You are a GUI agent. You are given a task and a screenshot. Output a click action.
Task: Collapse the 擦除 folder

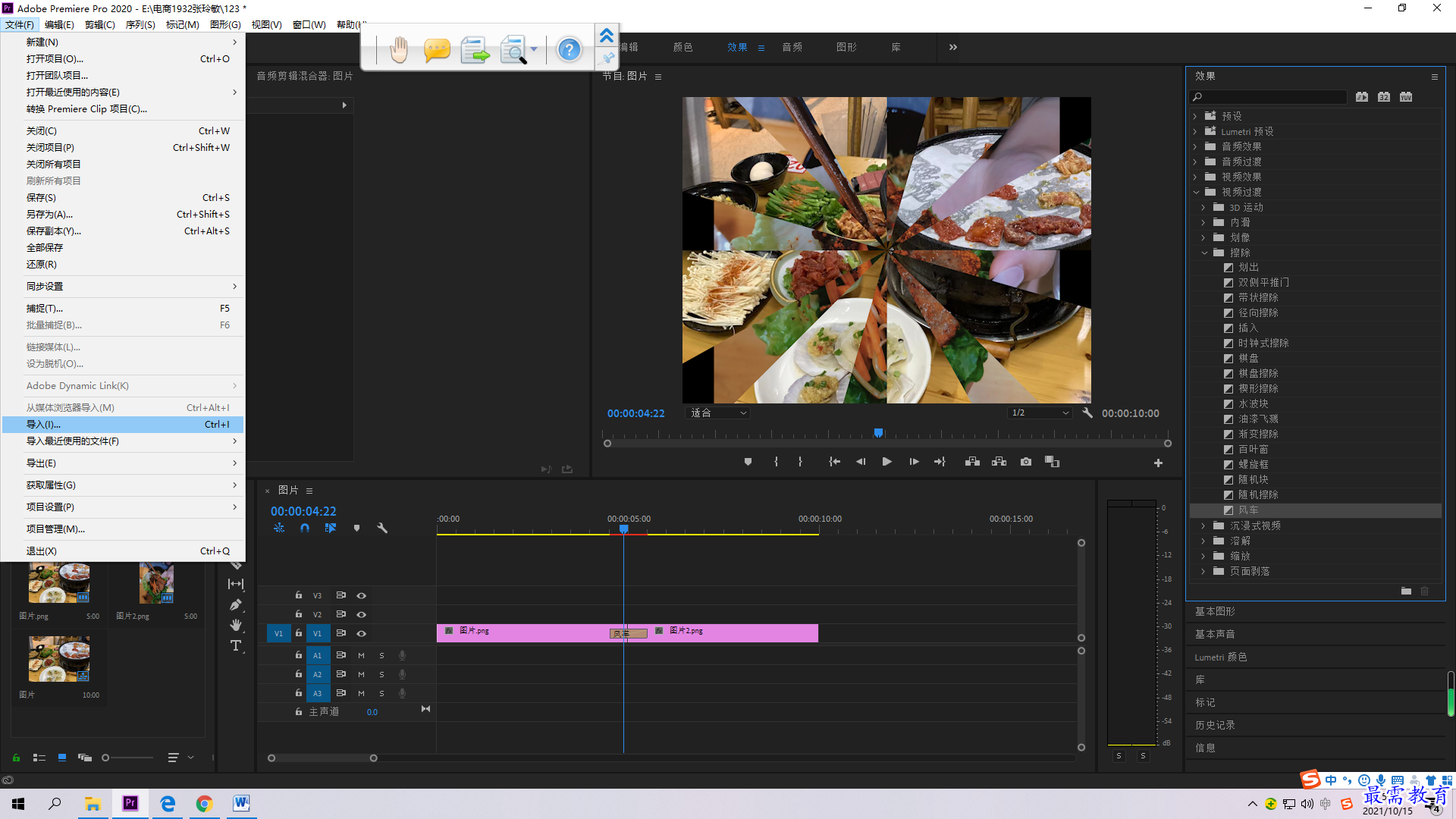point(1204,253)
